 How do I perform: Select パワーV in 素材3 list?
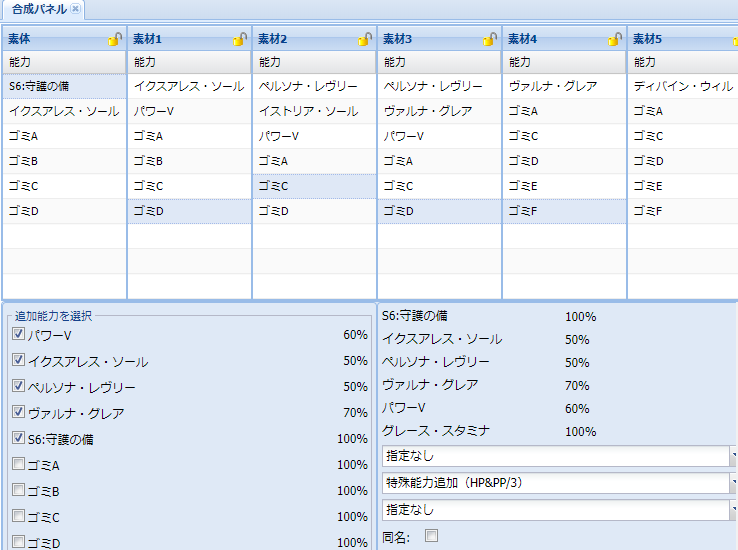click(439, 136)
